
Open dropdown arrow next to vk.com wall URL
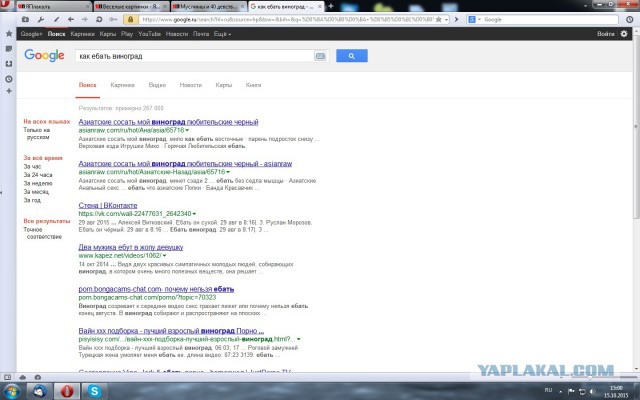click(194, 214)
